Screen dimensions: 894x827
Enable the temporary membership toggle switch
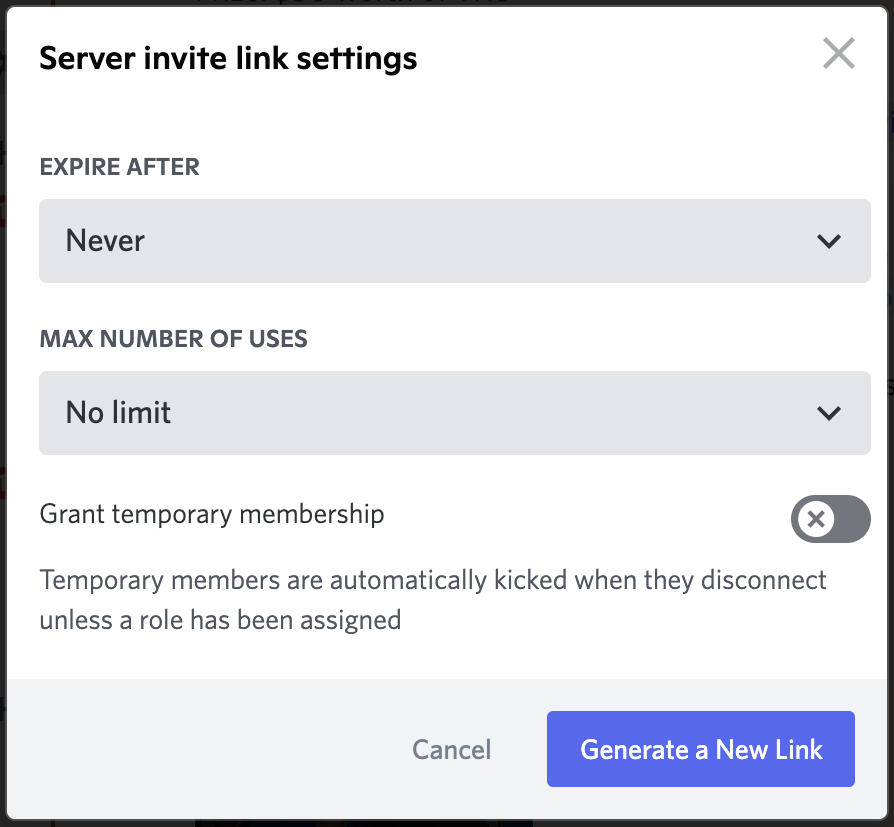(830, 519)
